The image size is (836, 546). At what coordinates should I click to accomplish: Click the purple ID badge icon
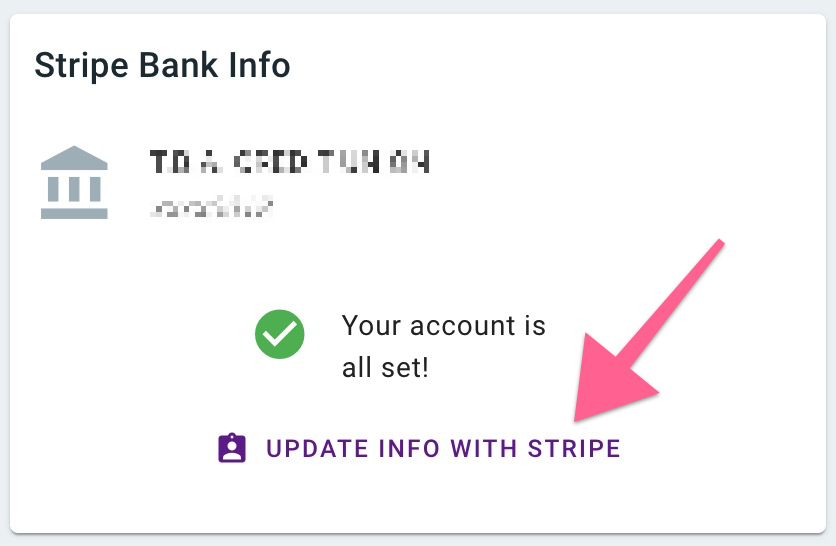tap(232, 448)
